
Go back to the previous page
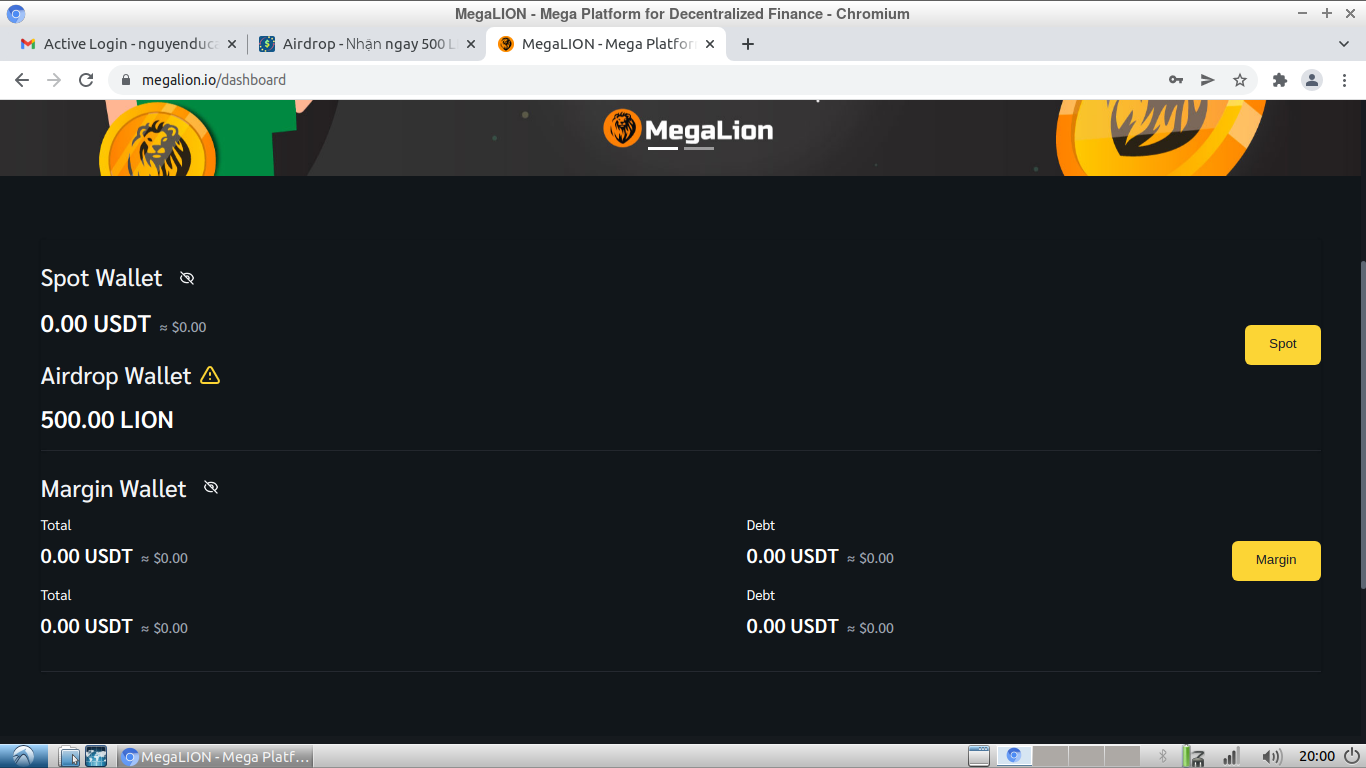point(22,80)
